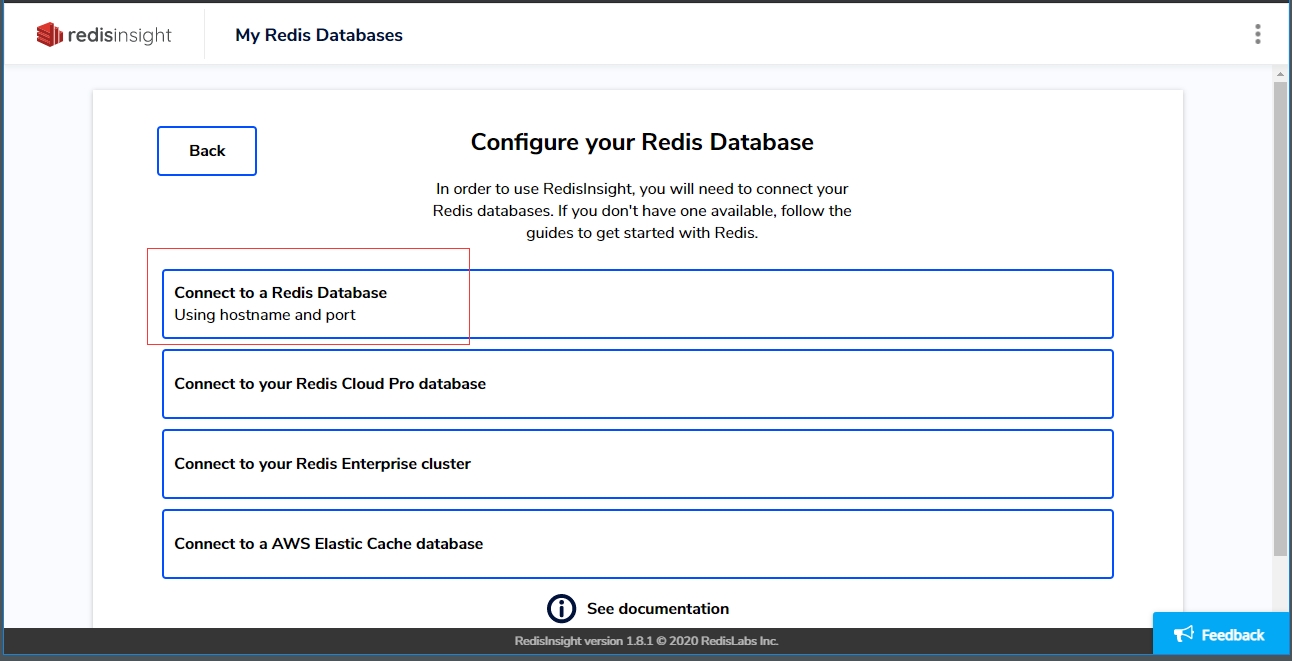Image resolution: width=1292 pixels, height=661 pixels.
Task: Open the three-dot options menu
Action: tap(1257, 35)
